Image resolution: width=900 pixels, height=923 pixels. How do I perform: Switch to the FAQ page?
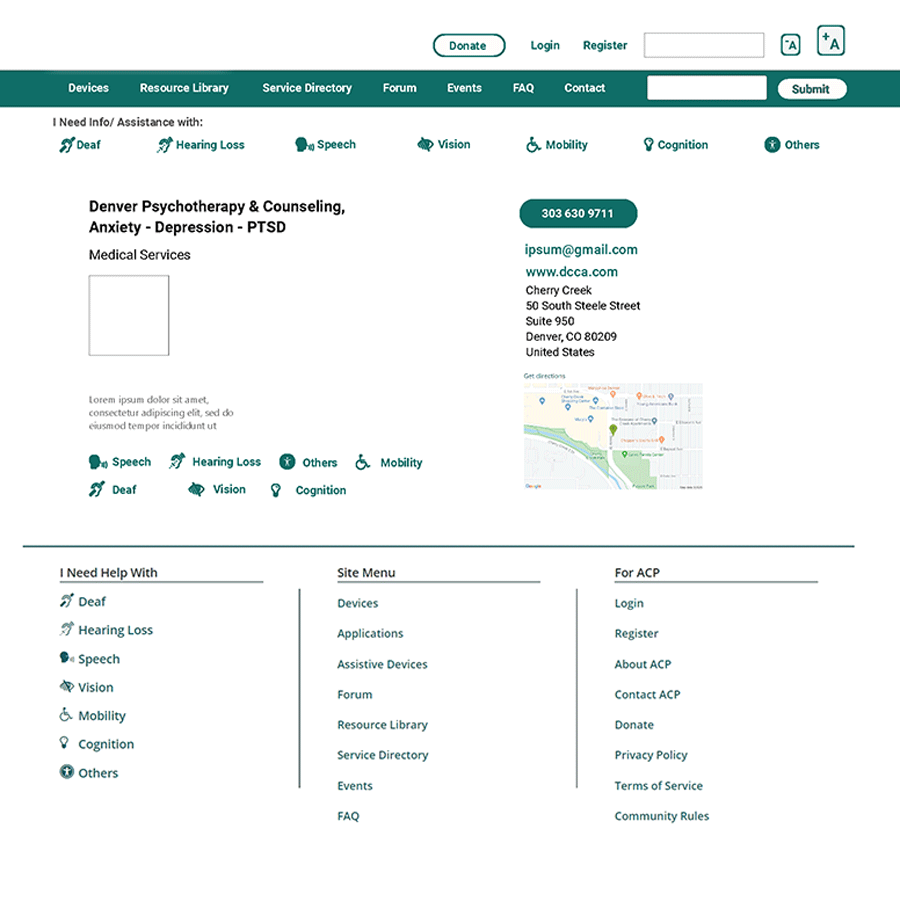coord(523,88)
